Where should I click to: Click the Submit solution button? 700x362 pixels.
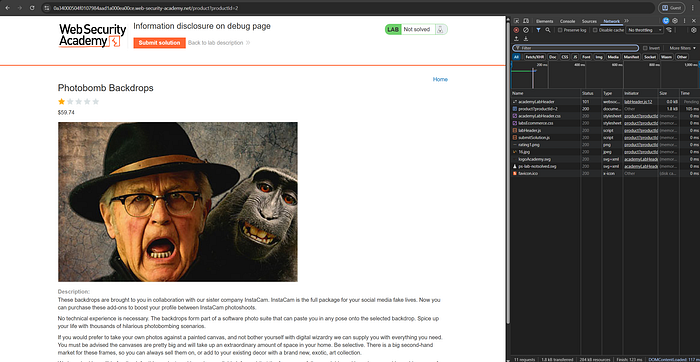click(159, 43)
